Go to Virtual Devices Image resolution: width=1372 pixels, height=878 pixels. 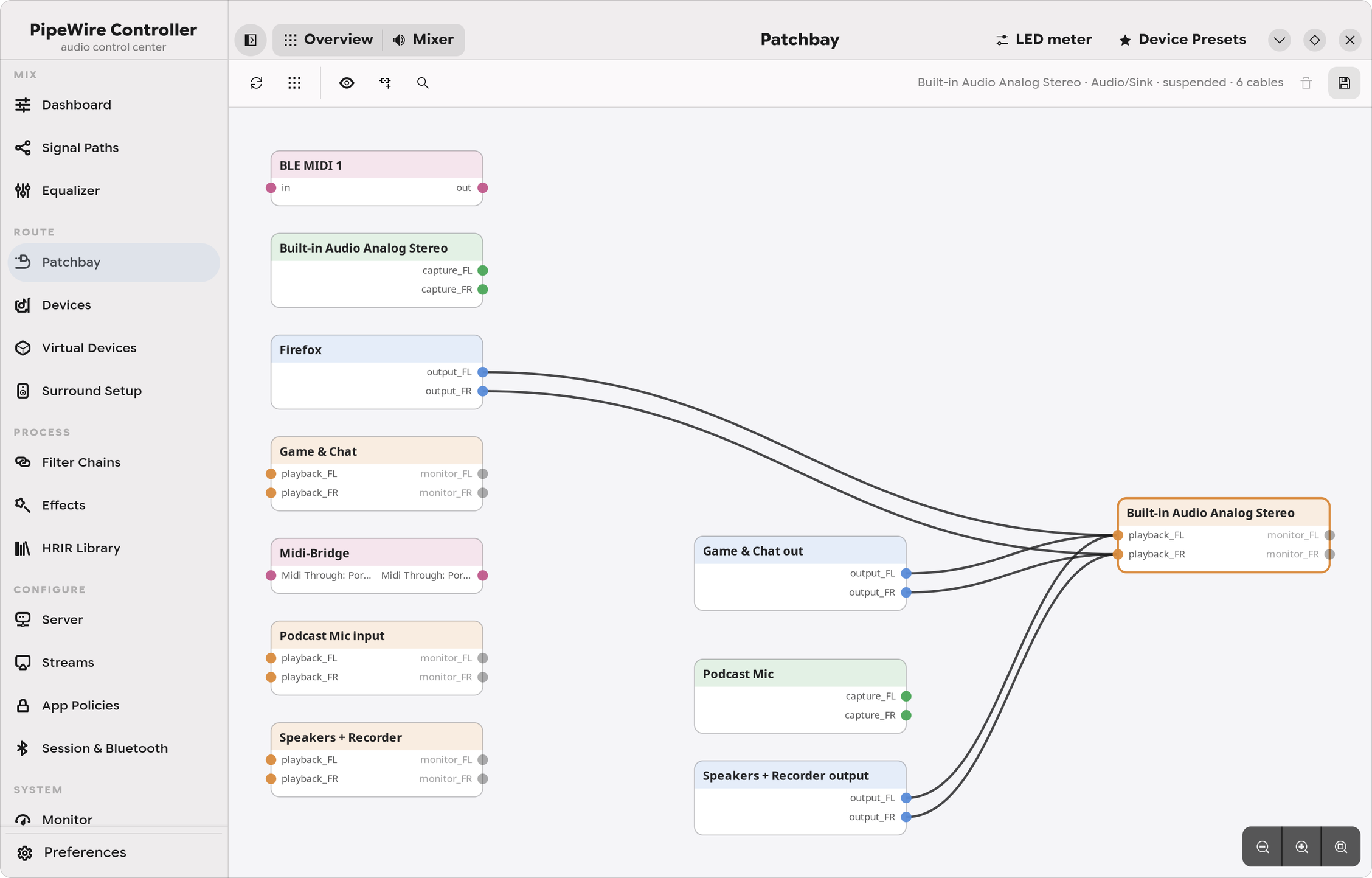click(x=114, y=348)
